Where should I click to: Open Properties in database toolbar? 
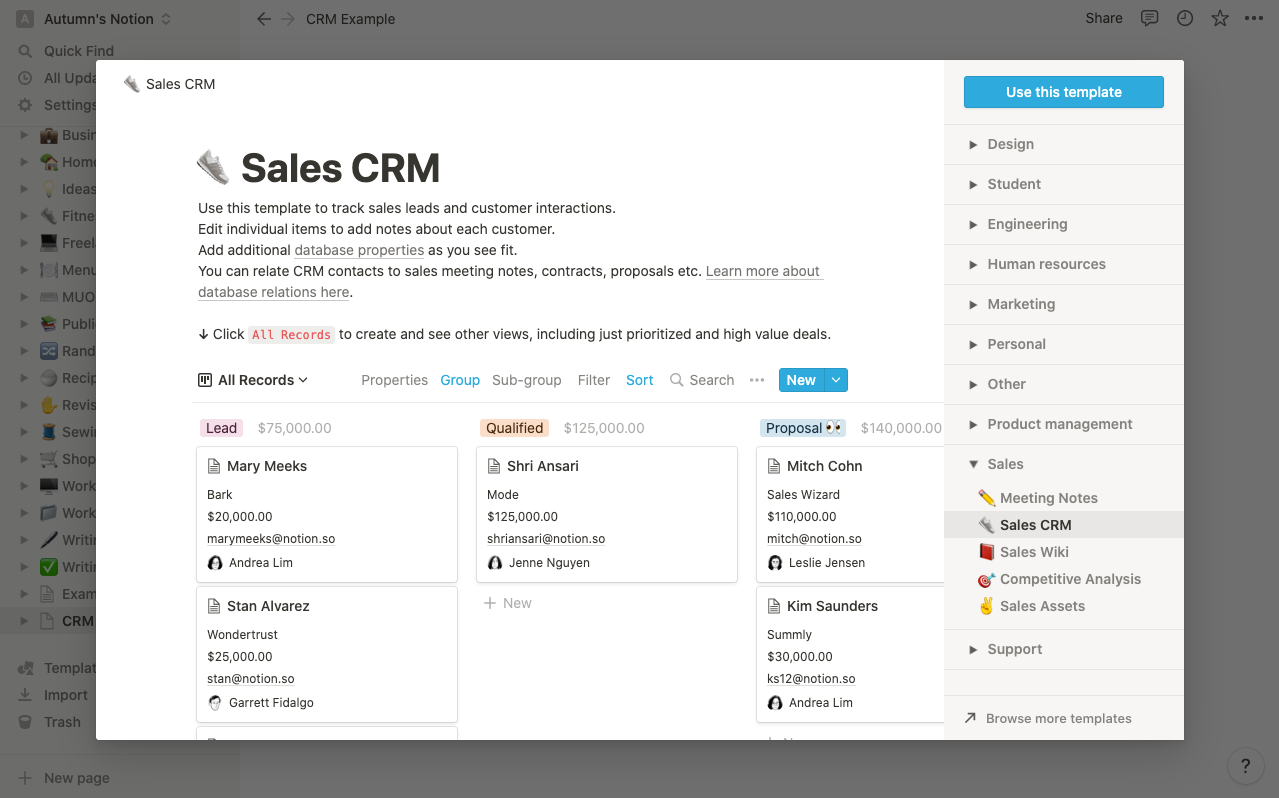(x=395, y=380)
